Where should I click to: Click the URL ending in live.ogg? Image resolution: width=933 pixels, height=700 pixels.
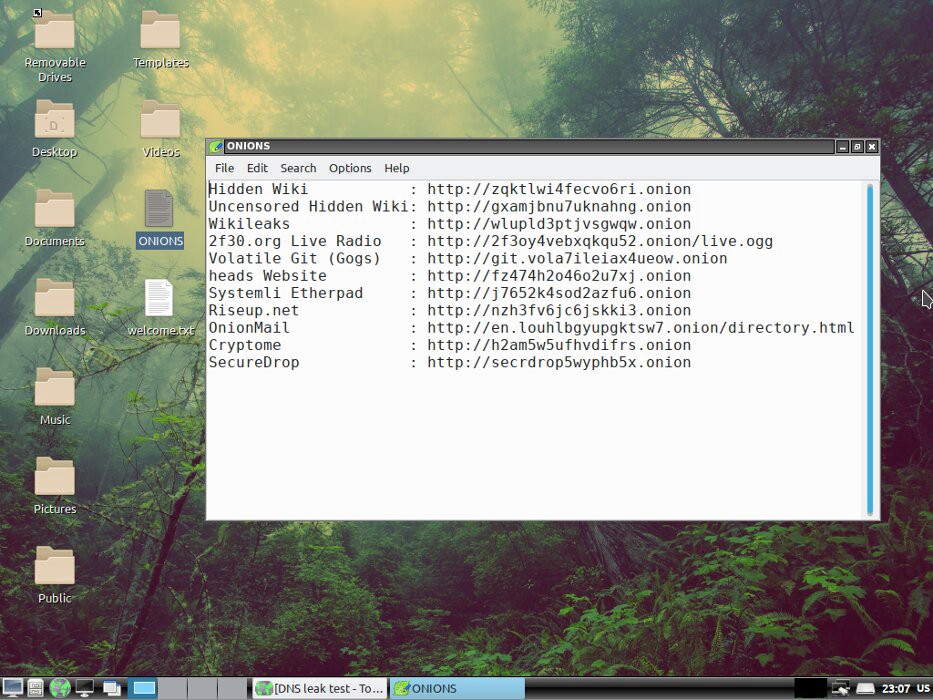click(x=600, y=241)
